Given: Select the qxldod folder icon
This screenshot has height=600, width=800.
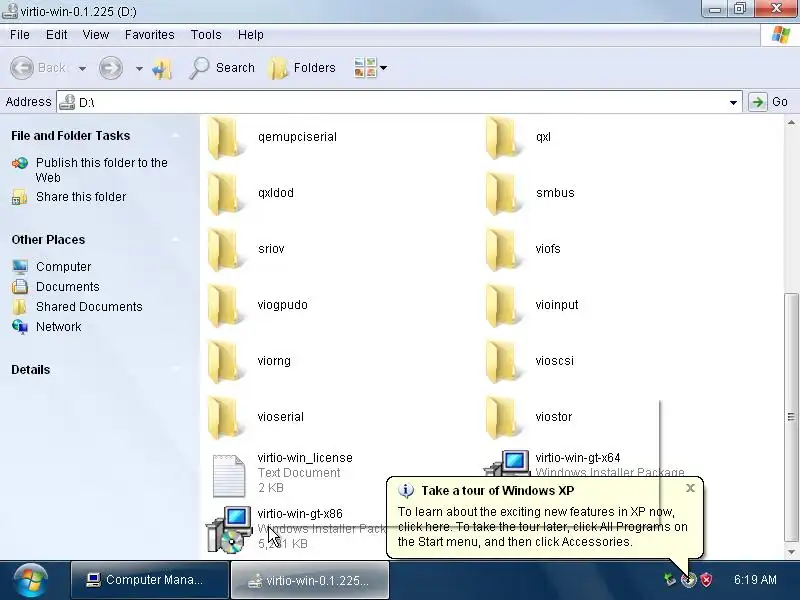Looking at the screenshot, I should click(224, 193).
